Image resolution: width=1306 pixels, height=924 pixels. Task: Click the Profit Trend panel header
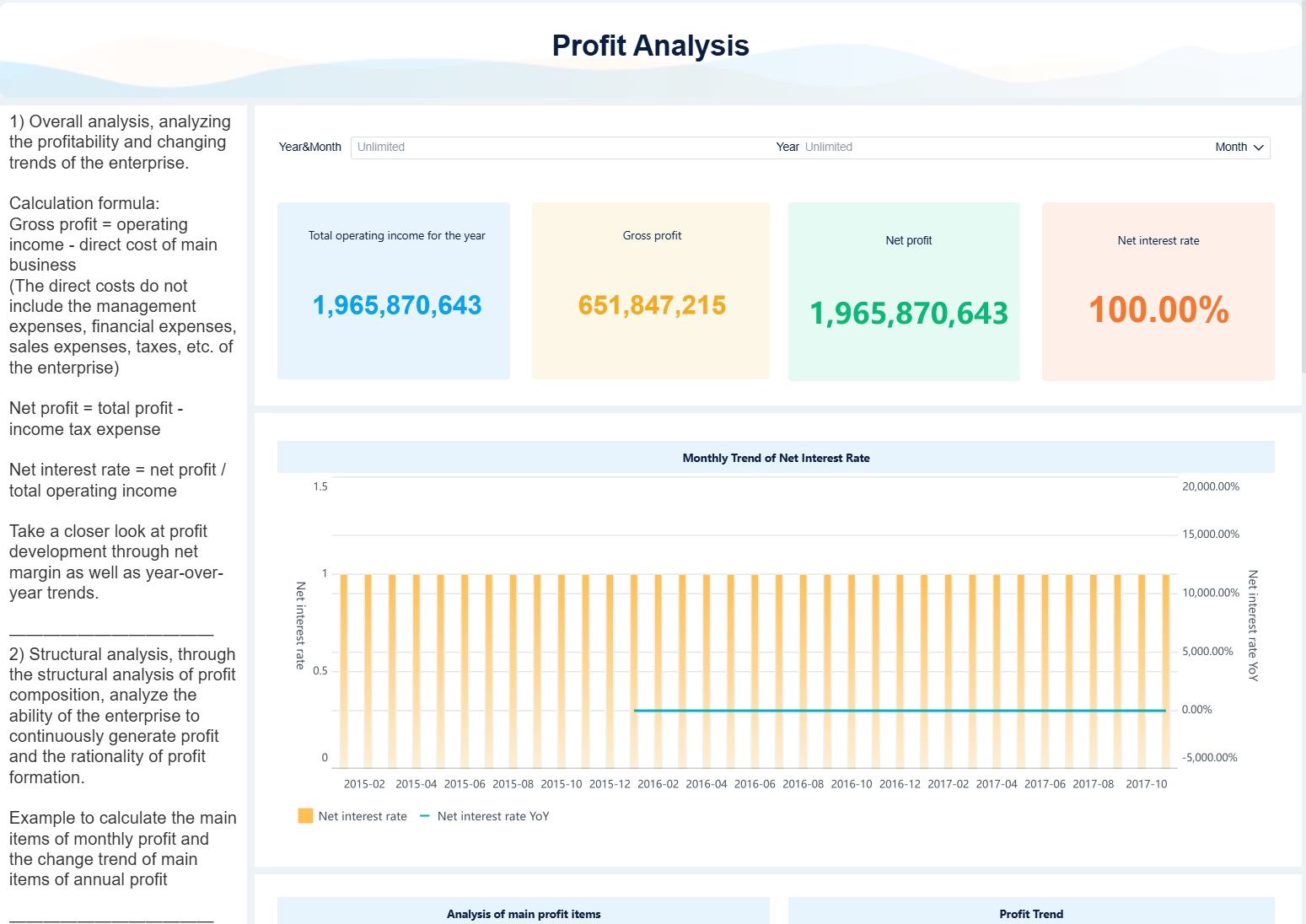click(x=1030, y=914)
